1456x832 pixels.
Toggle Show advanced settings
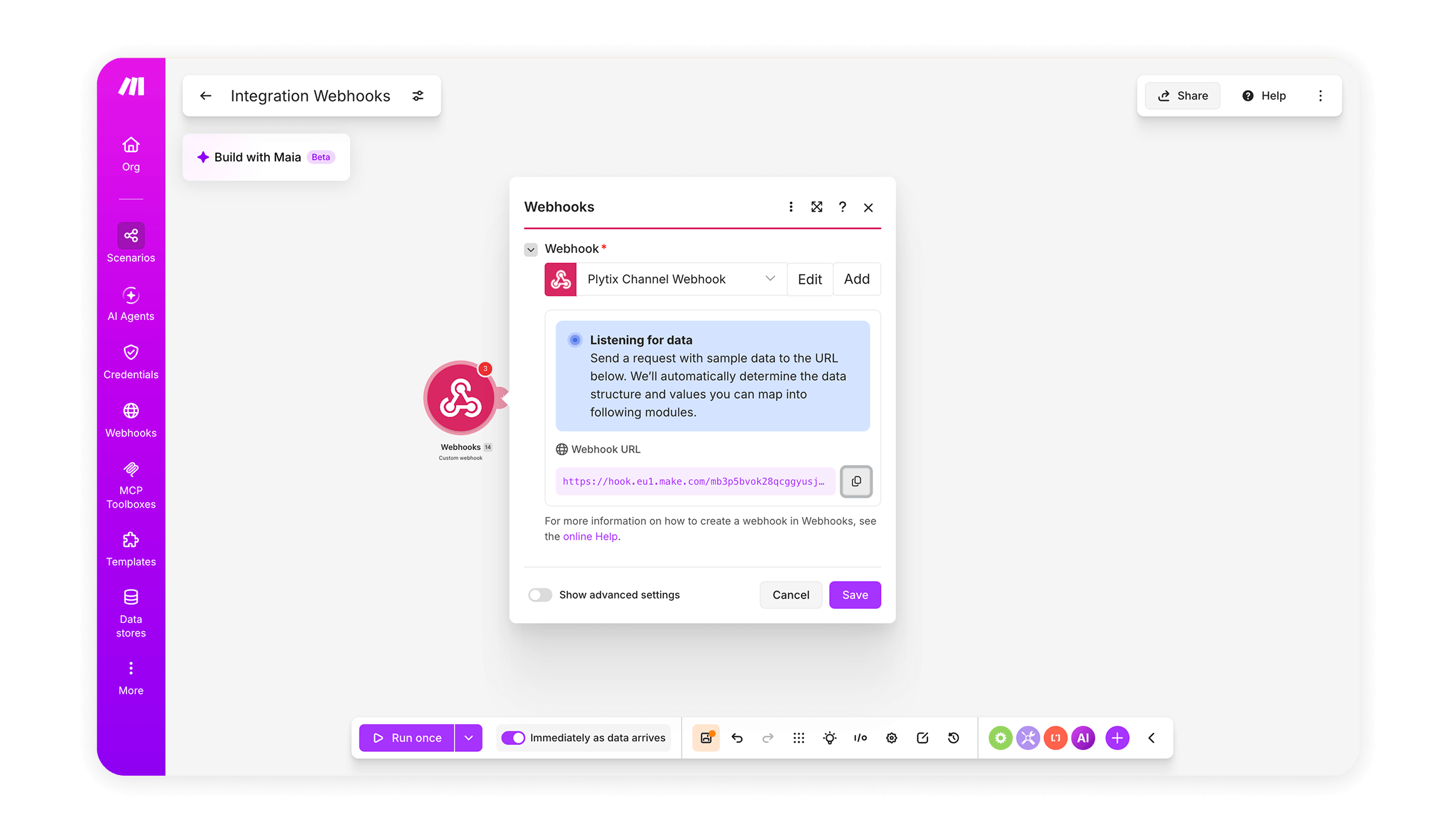coord(540,595)
